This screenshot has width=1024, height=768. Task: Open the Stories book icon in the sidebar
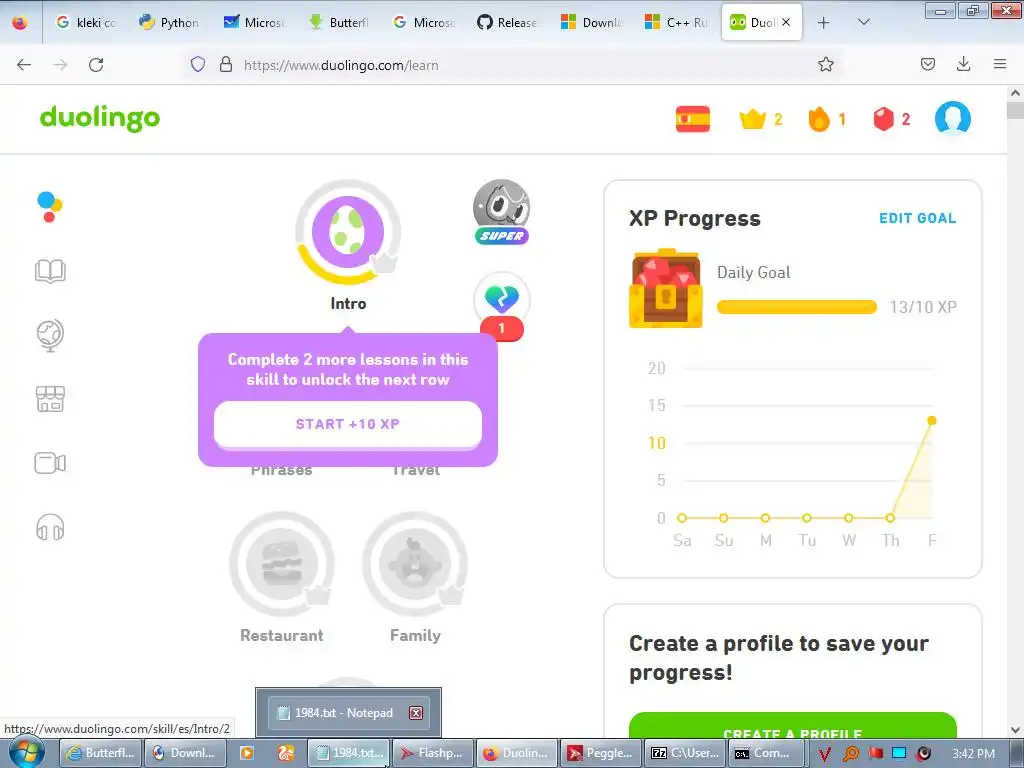point(50,271)
